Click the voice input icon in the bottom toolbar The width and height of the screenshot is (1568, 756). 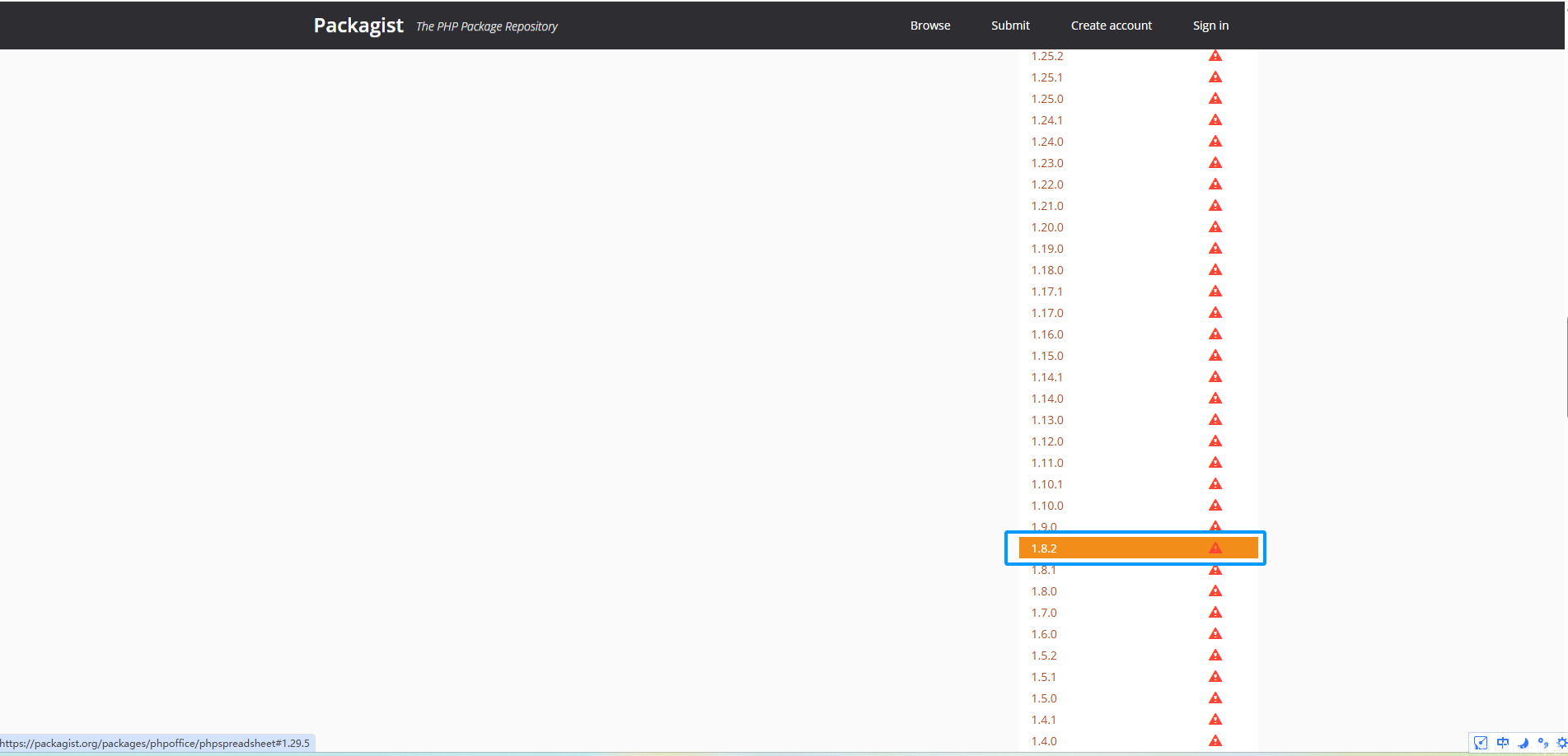[1542, 743]
